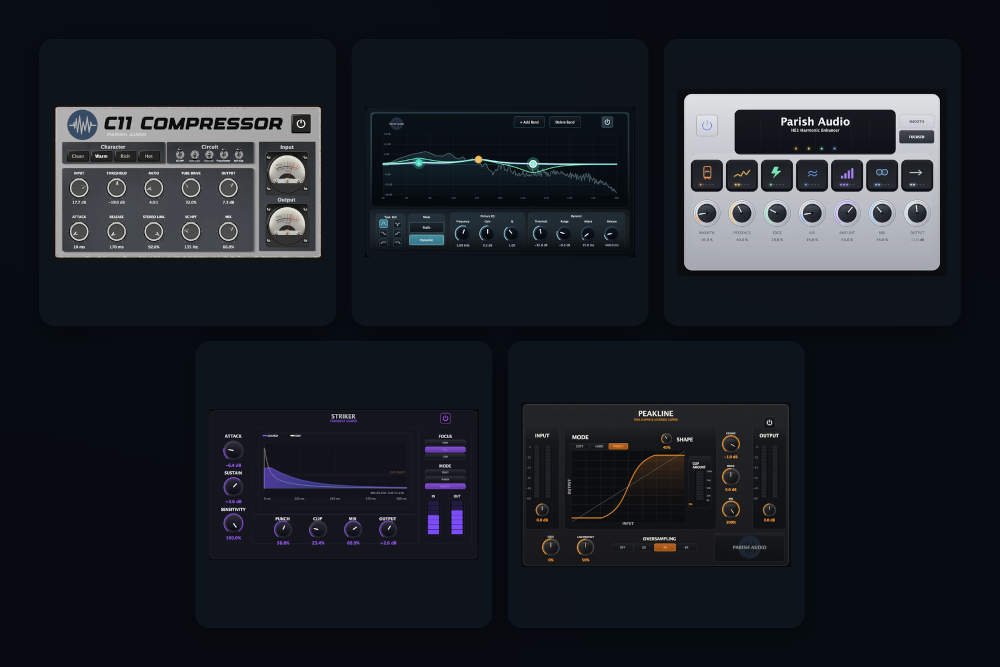This screenshot has height=667, width=1000.
Task: Select Hard mode in Peakline
Action: click(x=599, y=446)
